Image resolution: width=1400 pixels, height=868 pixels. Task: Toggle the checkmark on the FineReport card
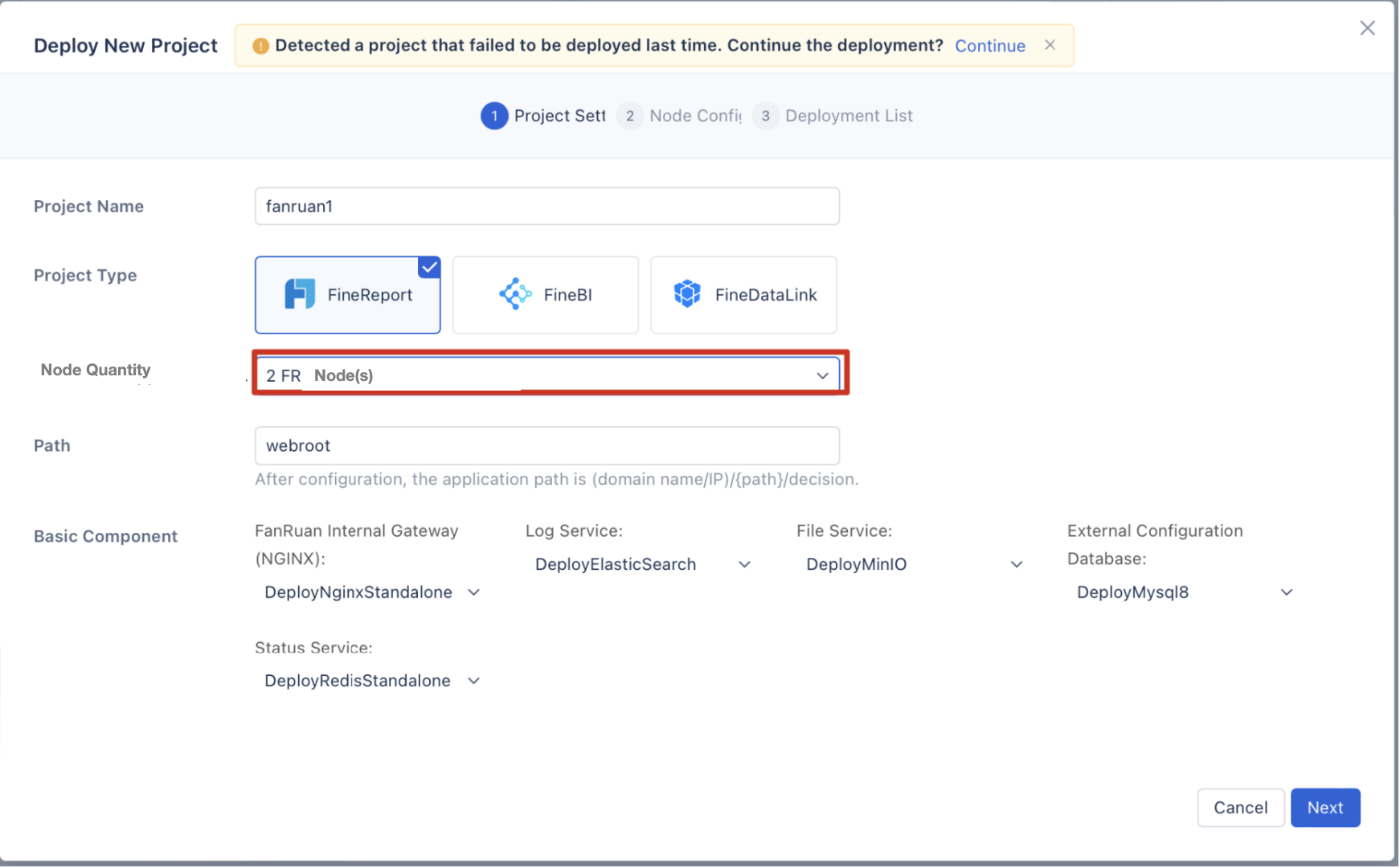(428, 268)
